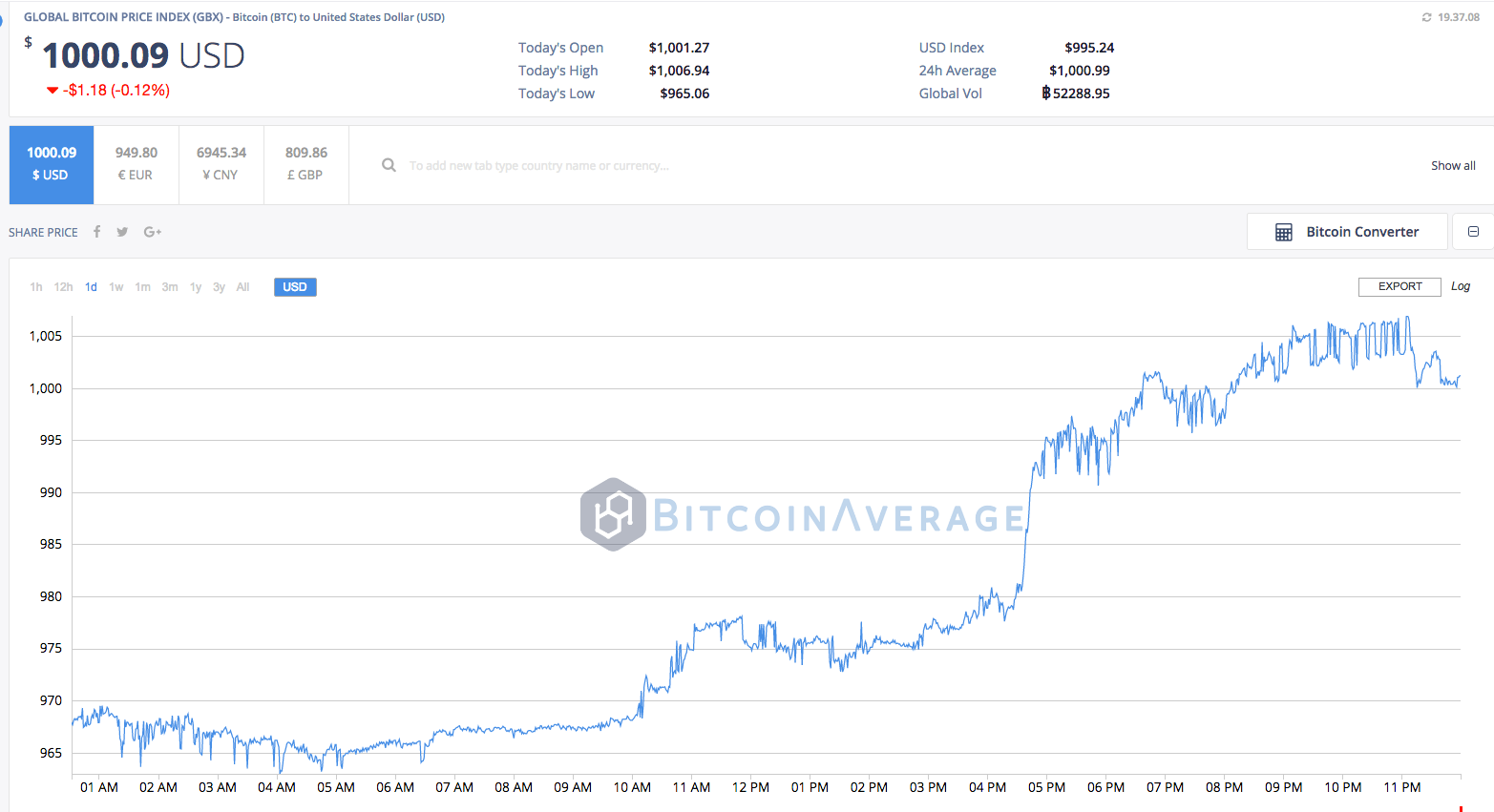The width and height of the screenshot is (1494, 812).
Task: Expand the currency list with Show all
Action: pos(1453,165)
